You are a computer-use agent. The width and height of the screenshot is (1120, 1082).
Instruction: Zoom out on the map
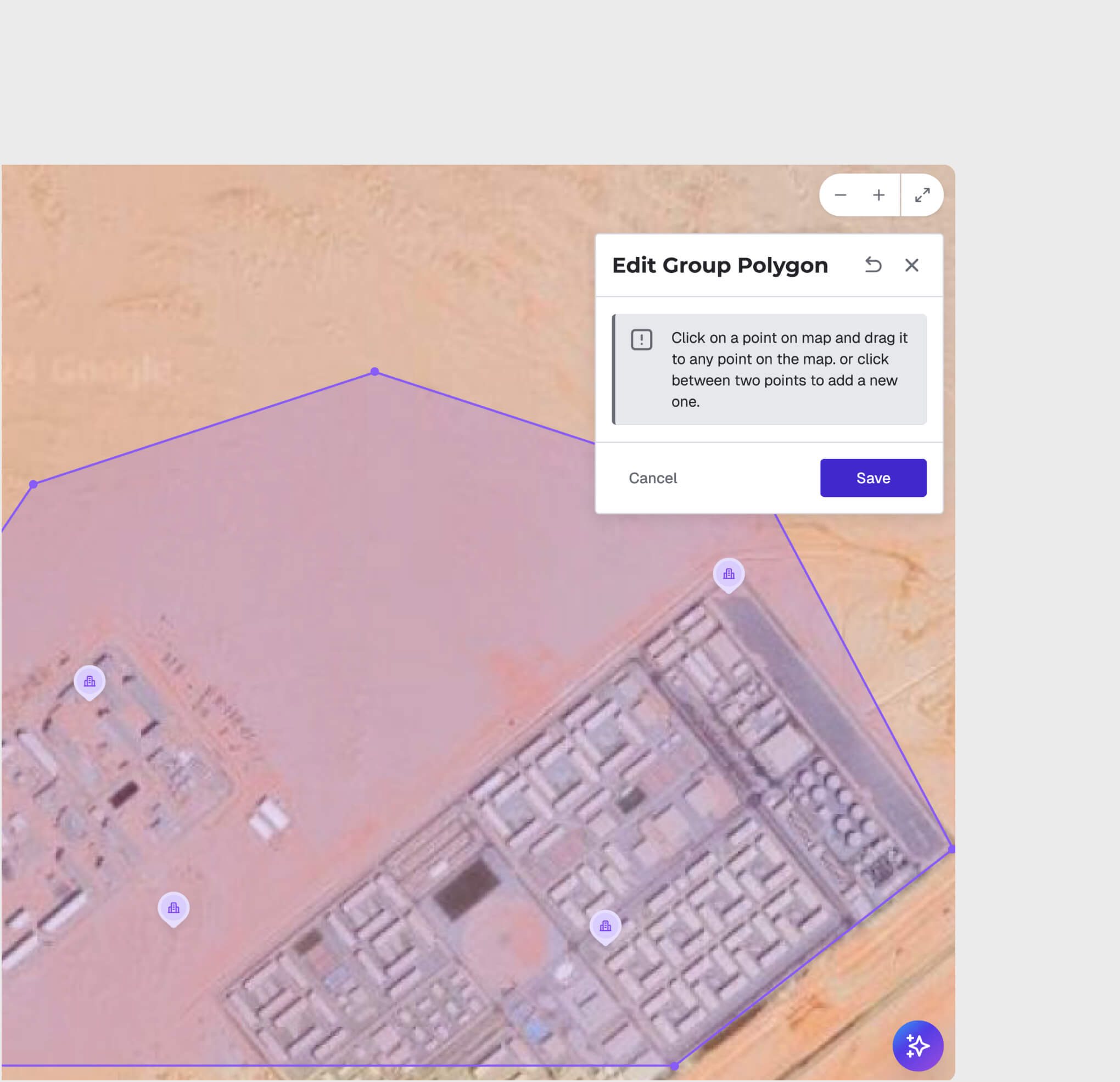(840, 195)
